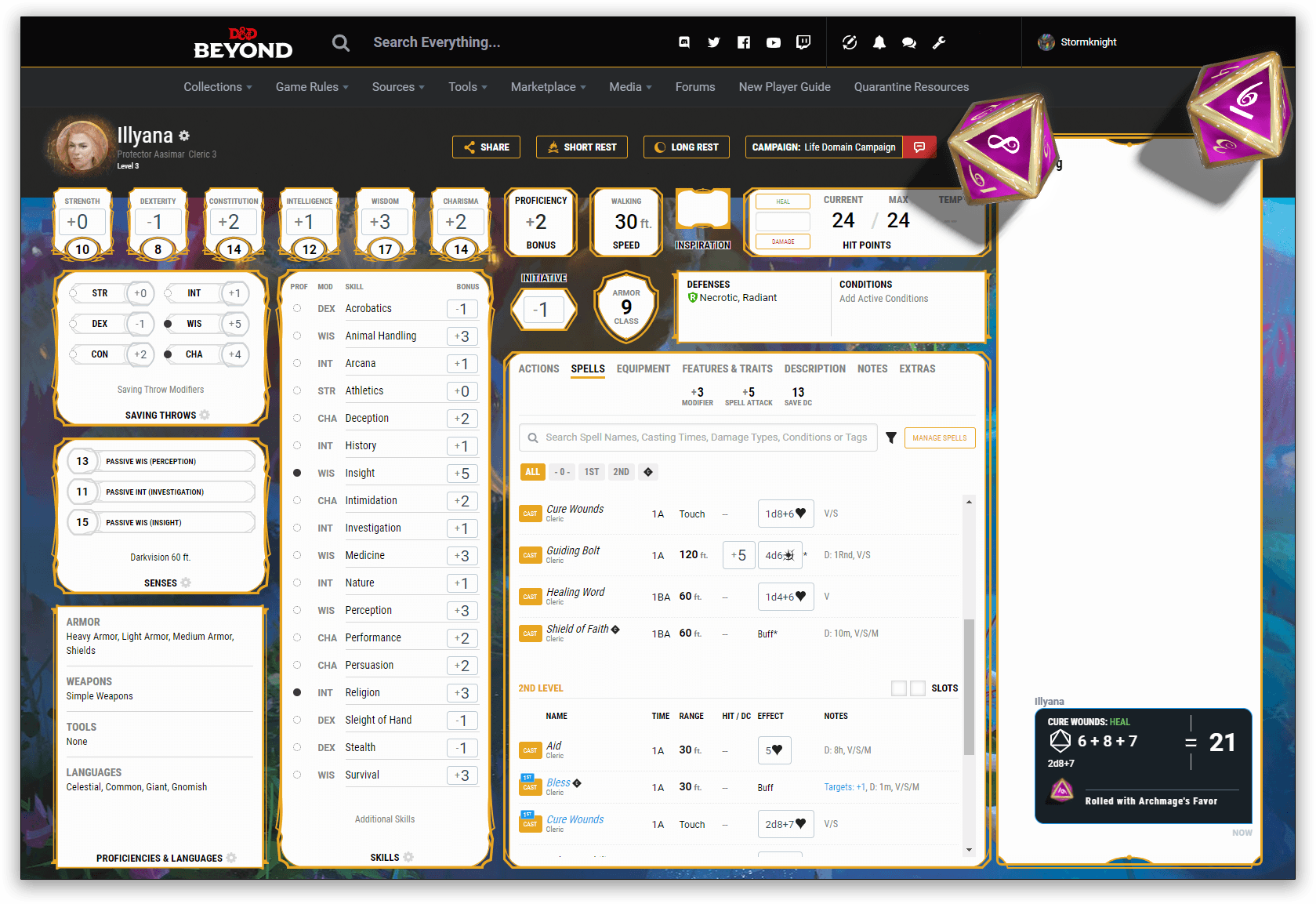Viewport: 1316px width, 904px height.
Task: Cast Shield of Faith spell
Action: coord(531,634)
